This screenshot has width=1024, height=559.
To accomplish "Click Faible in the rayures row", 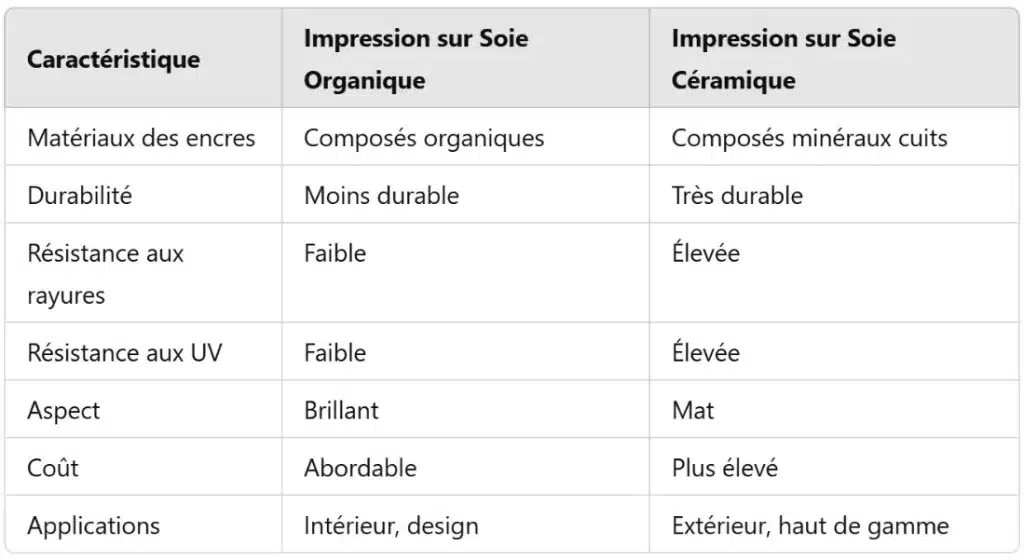I will [335, 253].
